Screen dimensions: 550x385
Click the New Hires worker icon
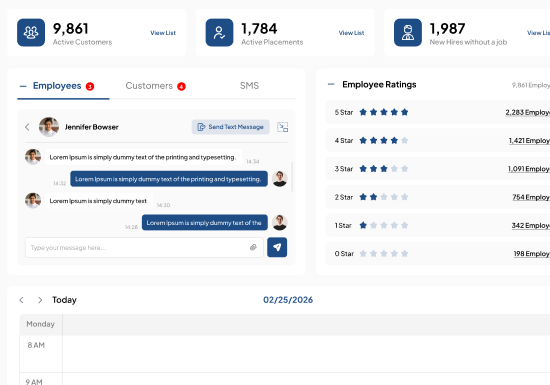tap(408, 33)
